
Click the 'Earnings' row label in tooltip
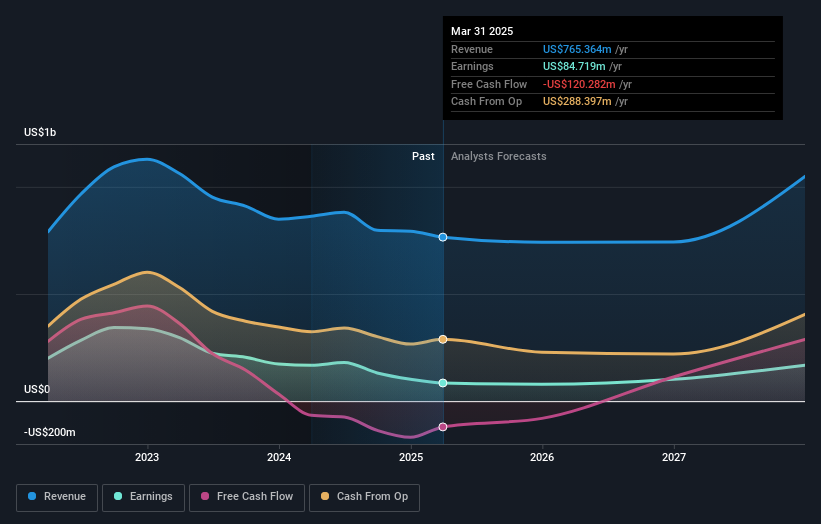472,66
